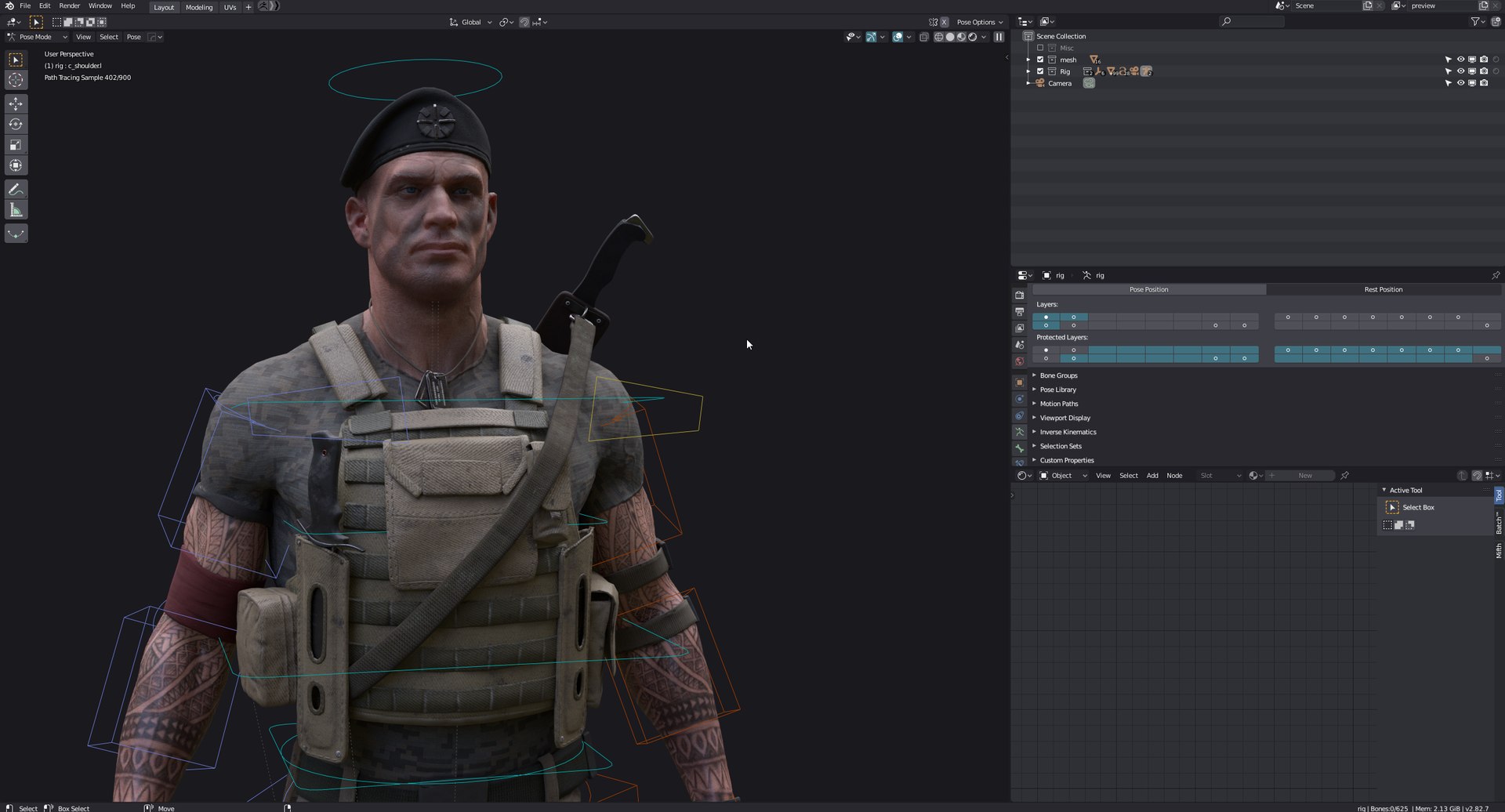
Task: Toggle the mesh collection exclude checkbox
Action: pos(1040,60)
